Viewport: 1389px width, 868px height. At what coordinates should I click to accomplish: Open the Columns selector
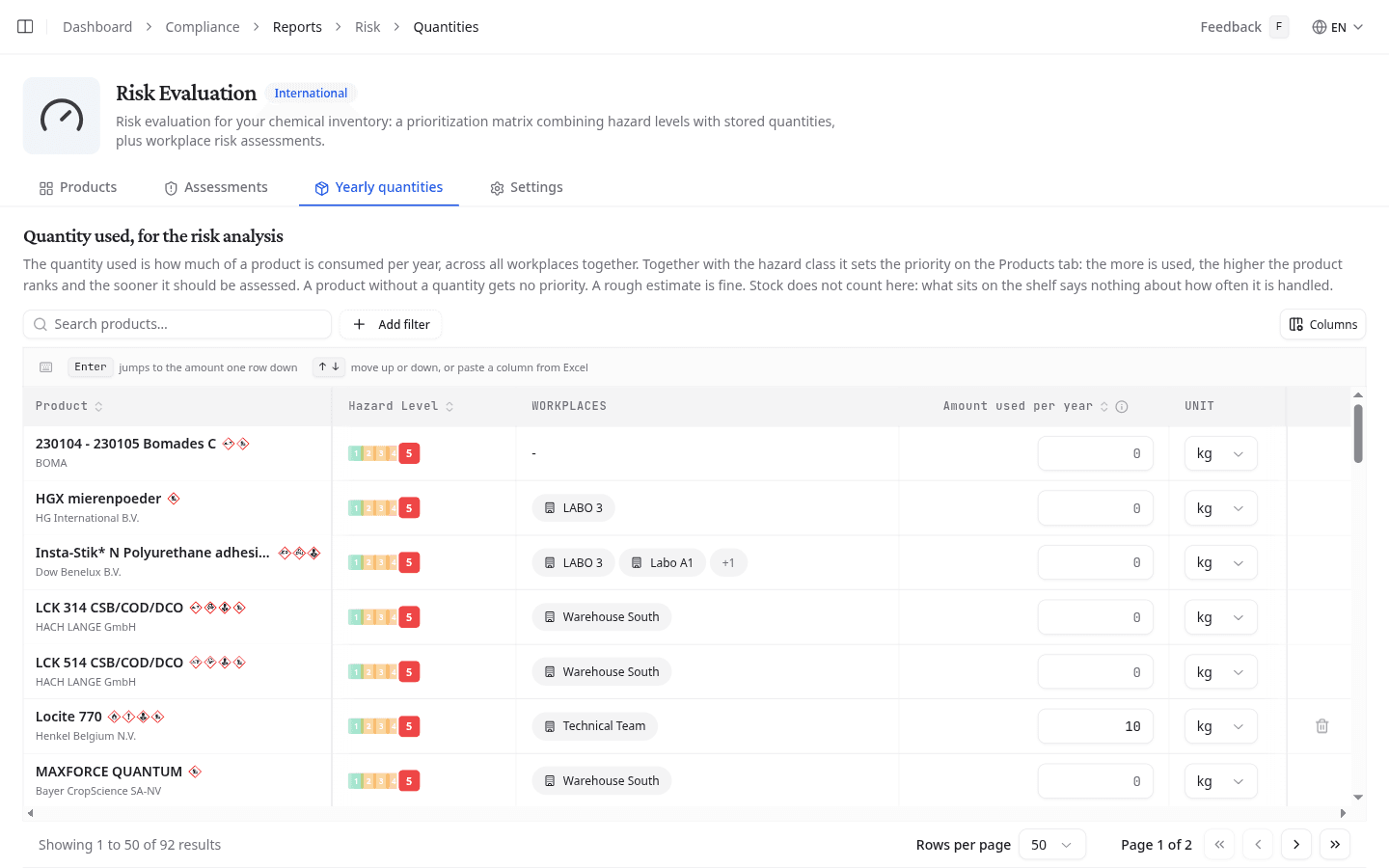click(x=1323, y=325)
